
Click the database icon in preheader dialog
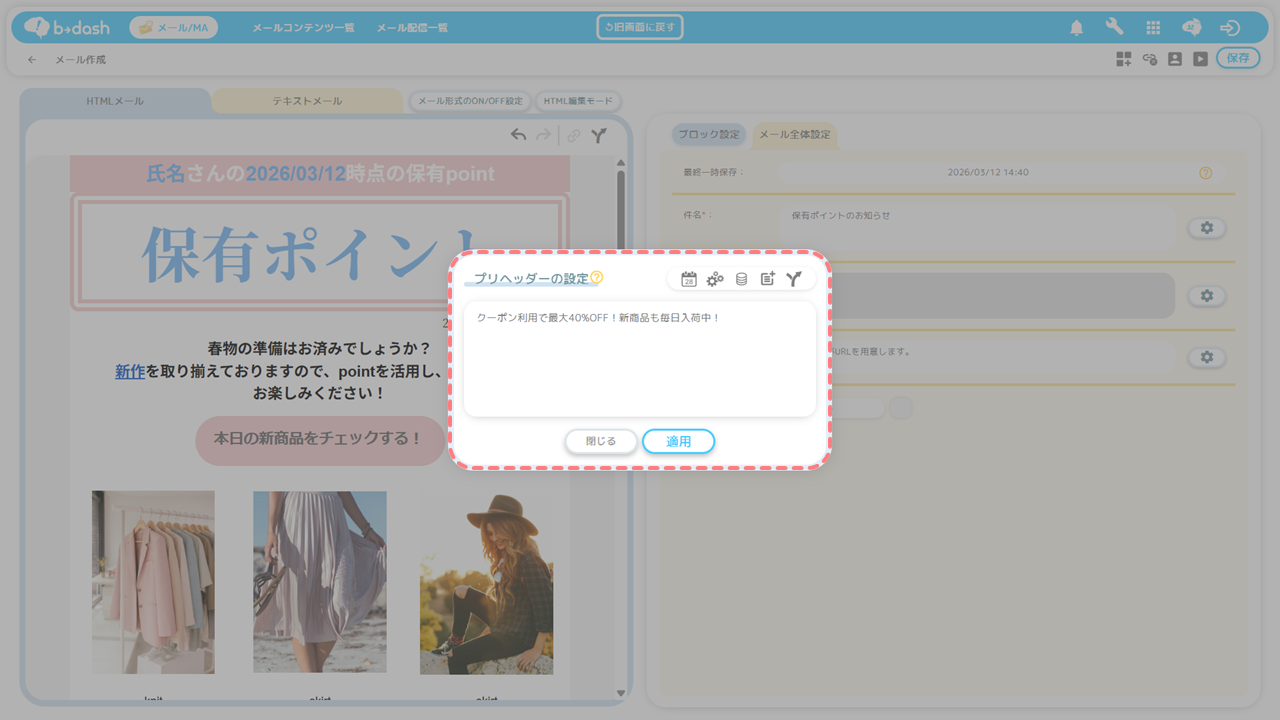tap(741, 280)
